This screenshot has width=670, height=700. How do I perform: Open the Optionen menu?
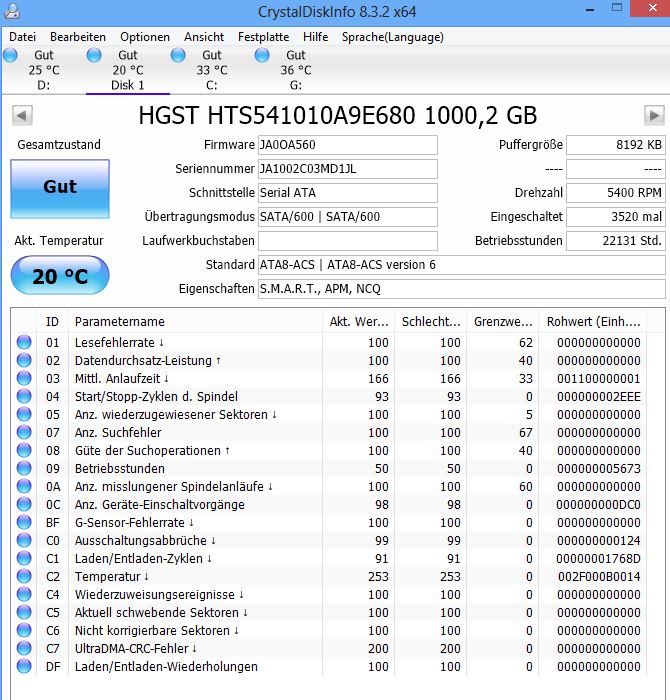[x=145, y=37]
